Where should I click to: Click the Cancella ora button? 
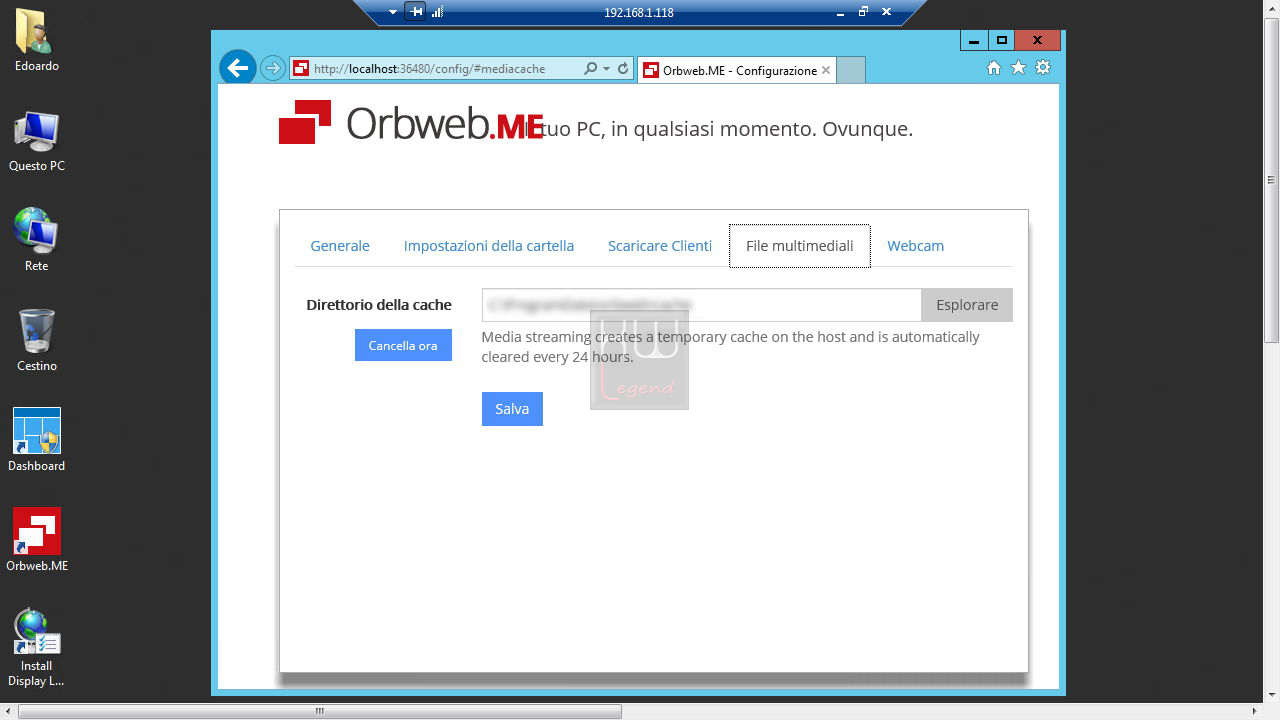pyautogui.click(x=403, y=345)
